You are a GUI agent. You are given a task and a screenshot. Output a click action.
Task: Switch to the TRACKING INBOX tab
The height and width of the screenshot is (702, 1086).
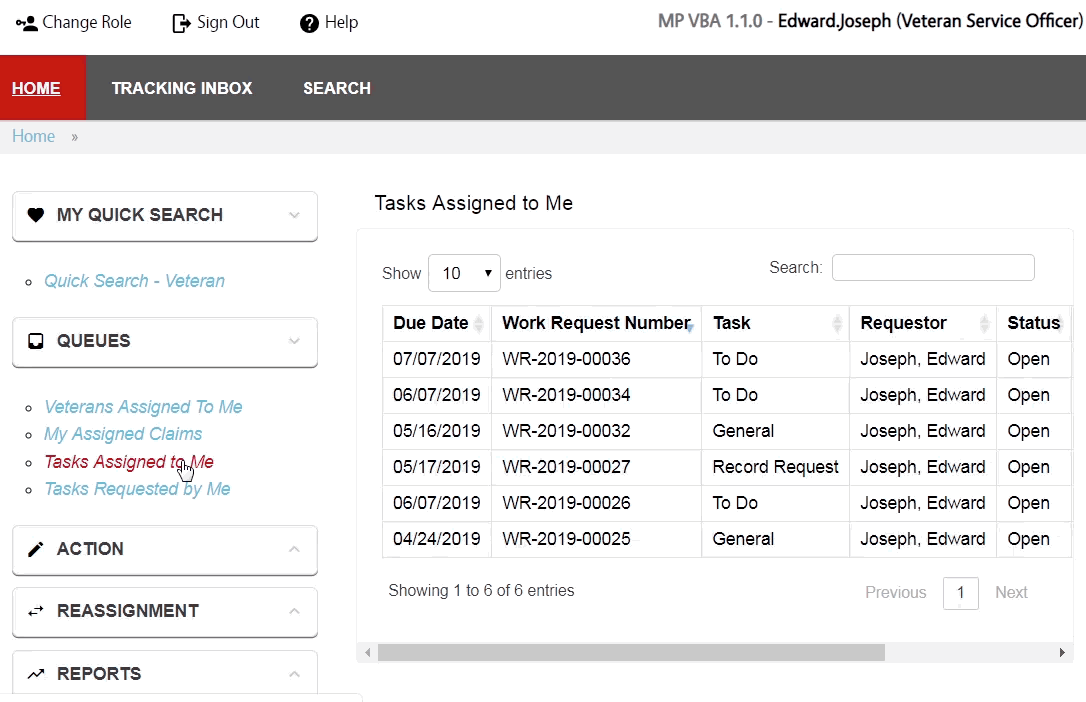182,88
